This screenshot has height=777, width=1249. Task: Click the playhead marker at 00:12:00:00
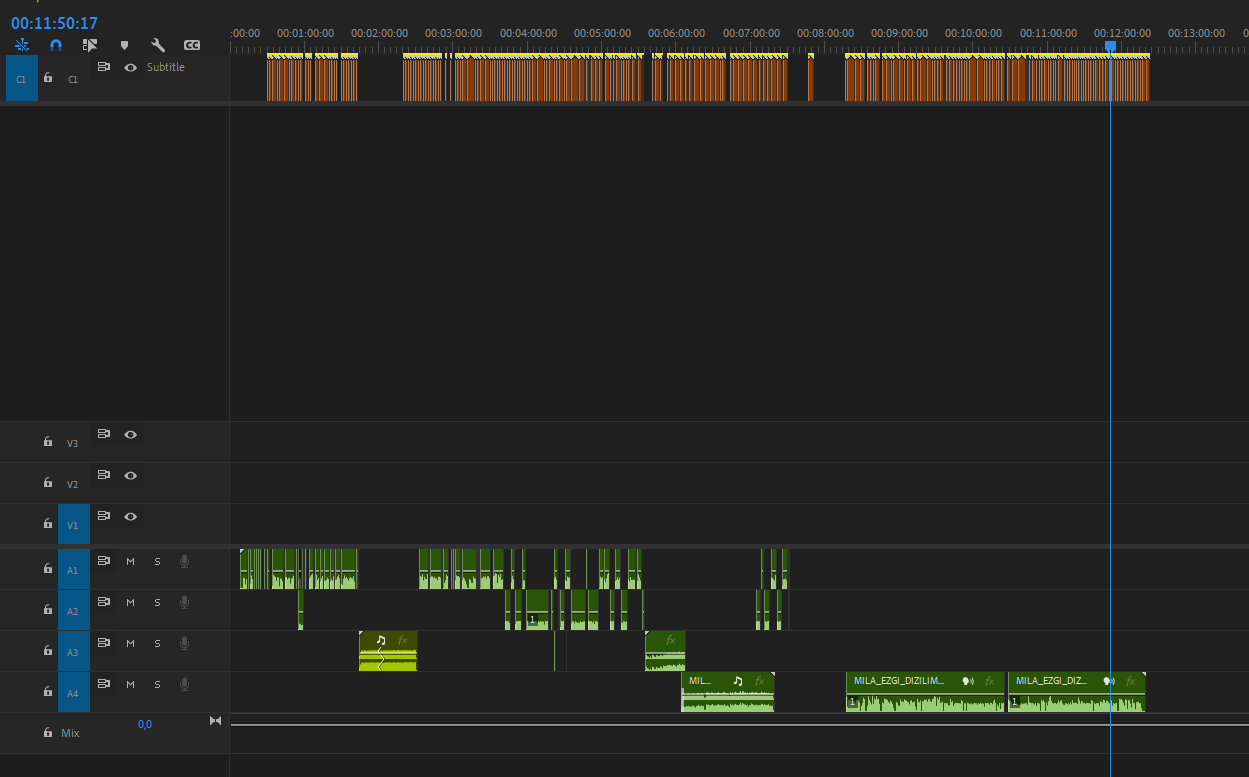pos(1110,46)
